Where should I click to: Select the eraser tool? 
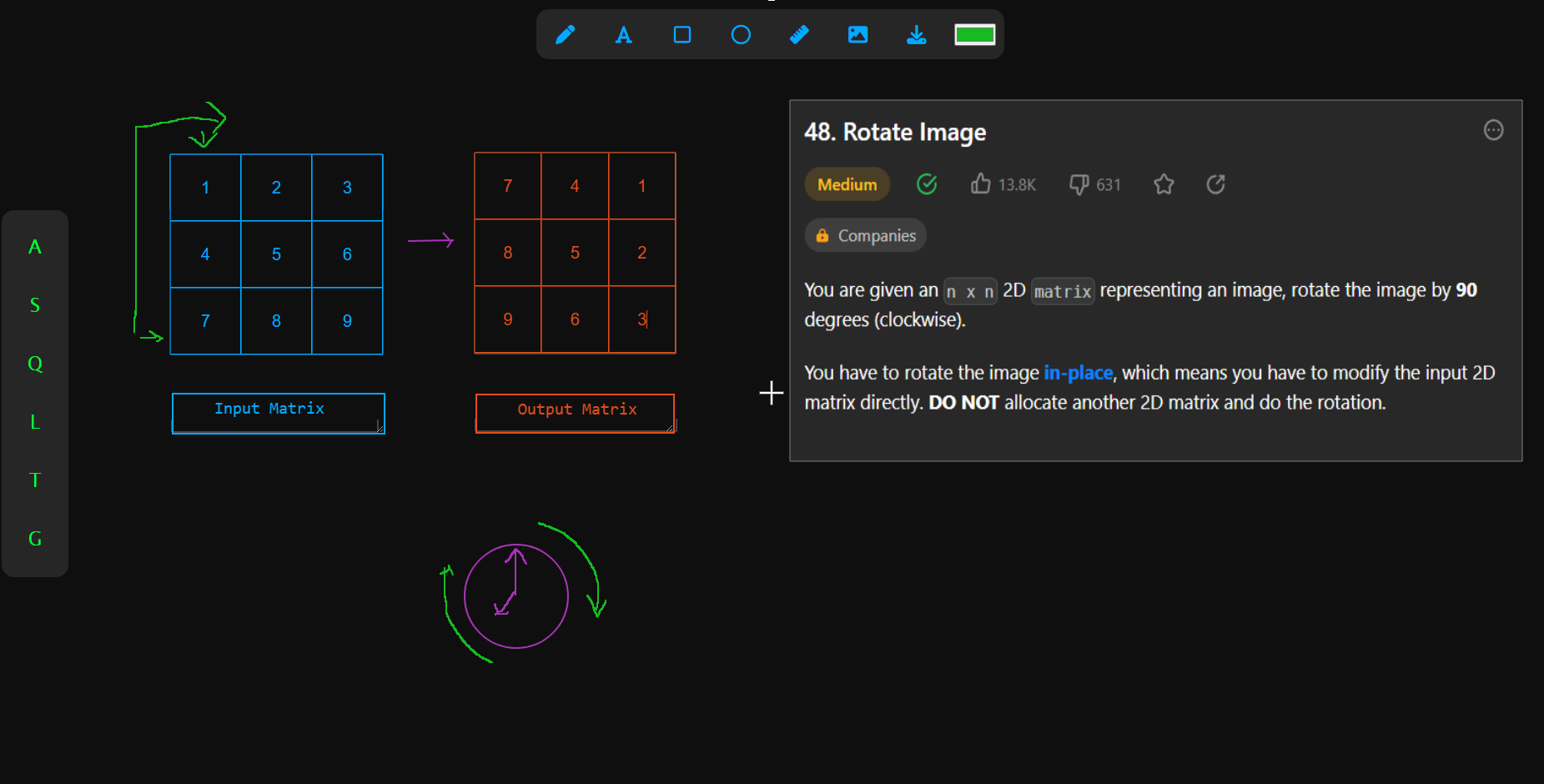(799, 34)
